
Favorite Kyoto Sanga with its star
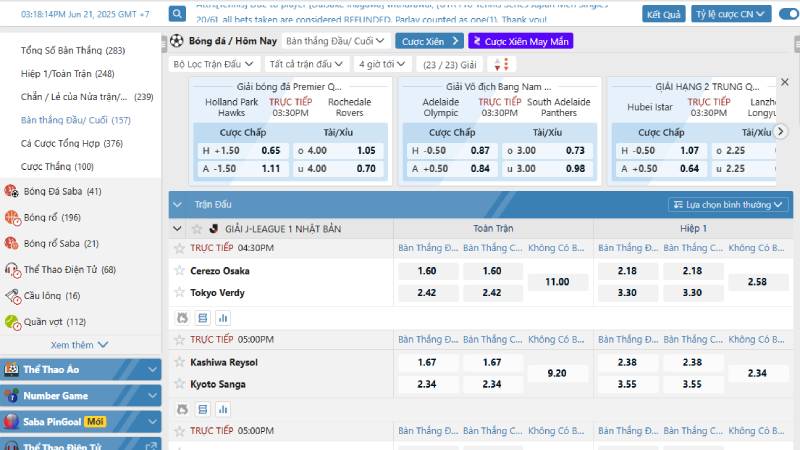click(179, 384)
